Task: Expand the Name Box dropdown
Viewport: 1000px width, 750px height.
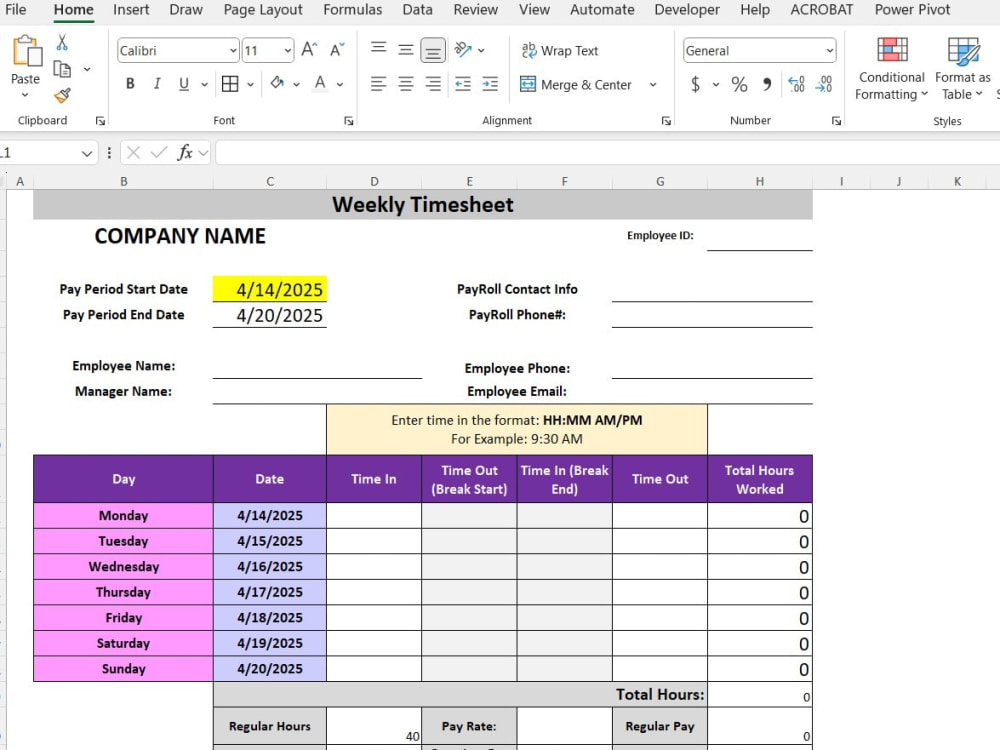Action: (x=87, y=153)
